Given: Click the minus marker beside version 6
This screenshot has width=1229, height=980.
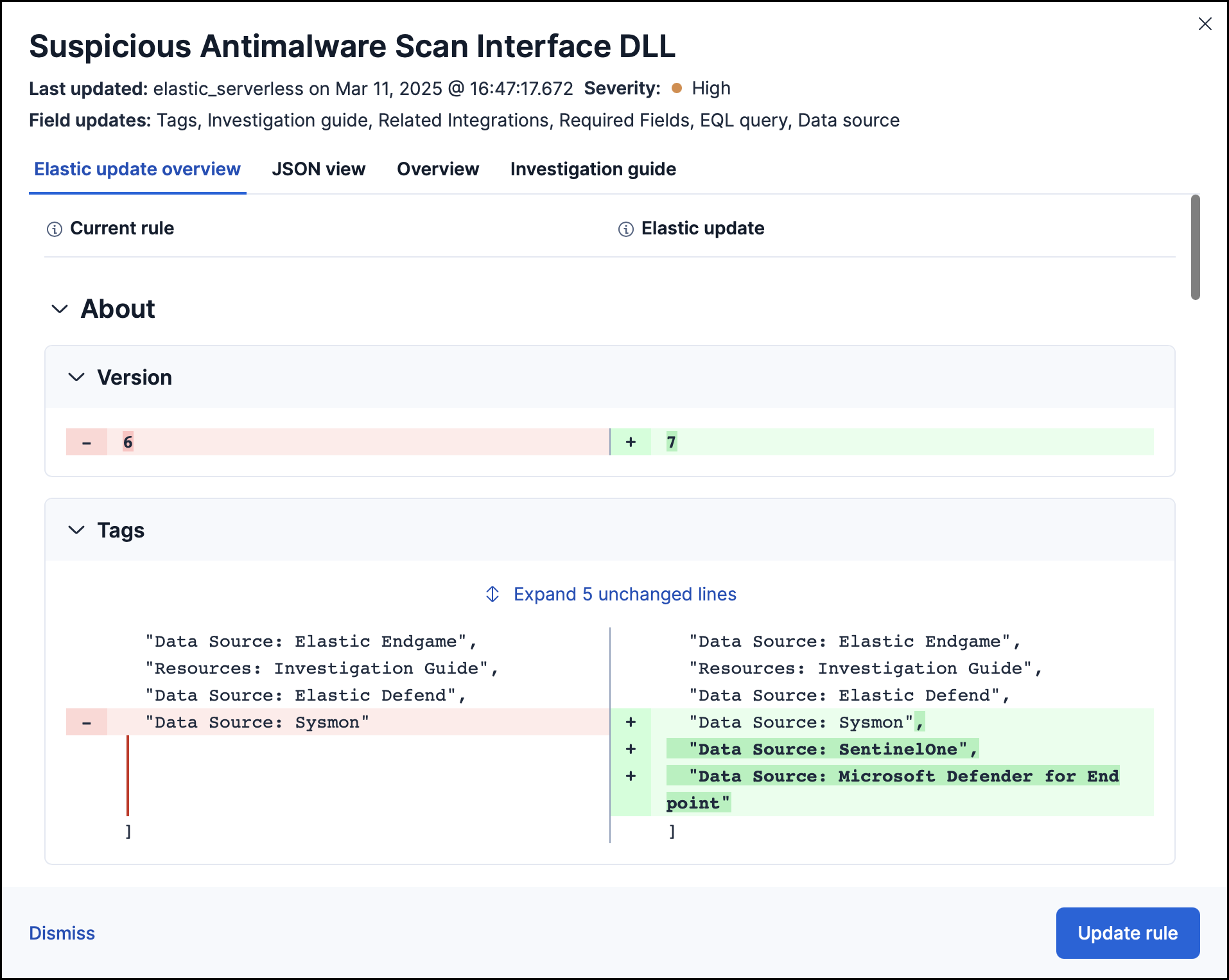Looking at the screenshot, I should click(87, 442).
